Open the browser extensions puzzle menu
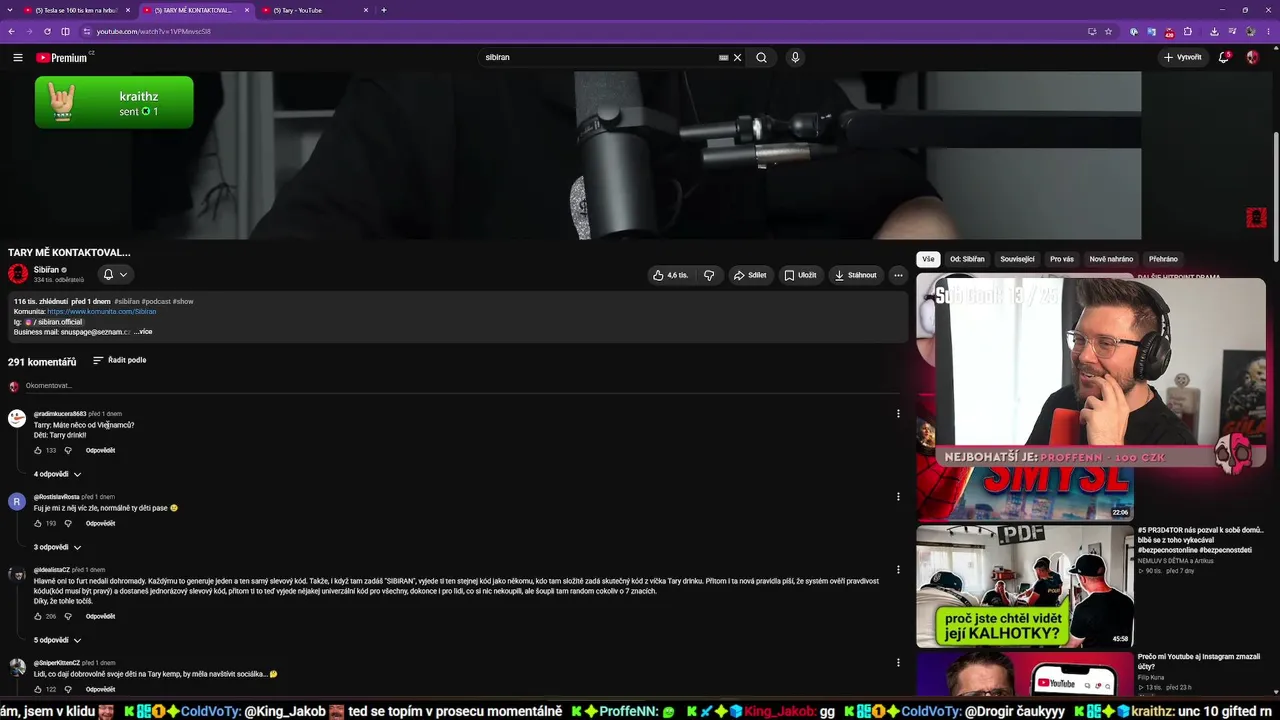Screen dimensions: 1280x720 tap(1188, 31)
